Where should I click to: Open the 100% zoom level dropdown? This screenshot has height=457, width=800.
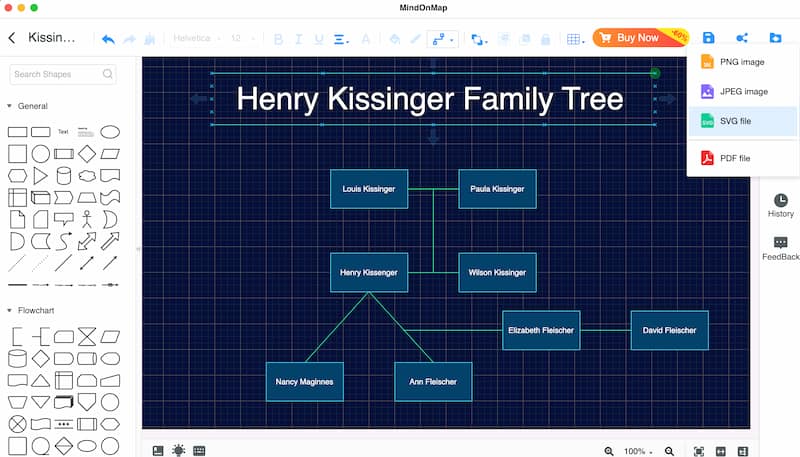pyautogui.click(x=638, y=451)
